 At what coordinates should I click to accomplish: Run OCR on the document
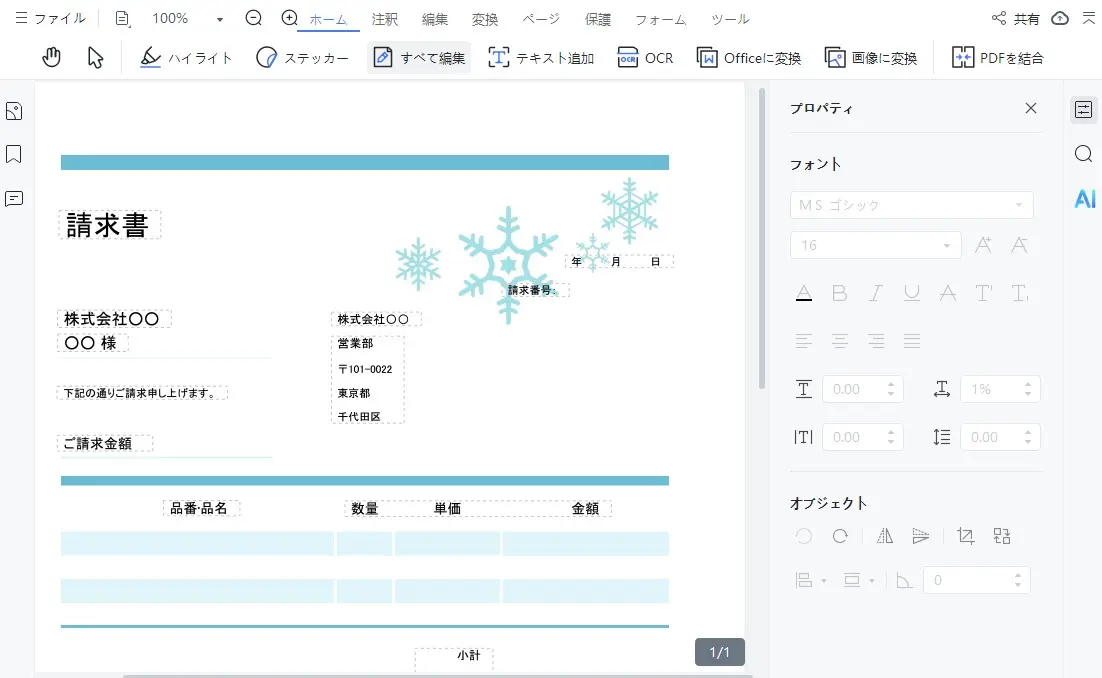pyautogui.click(x=645, y=57)
